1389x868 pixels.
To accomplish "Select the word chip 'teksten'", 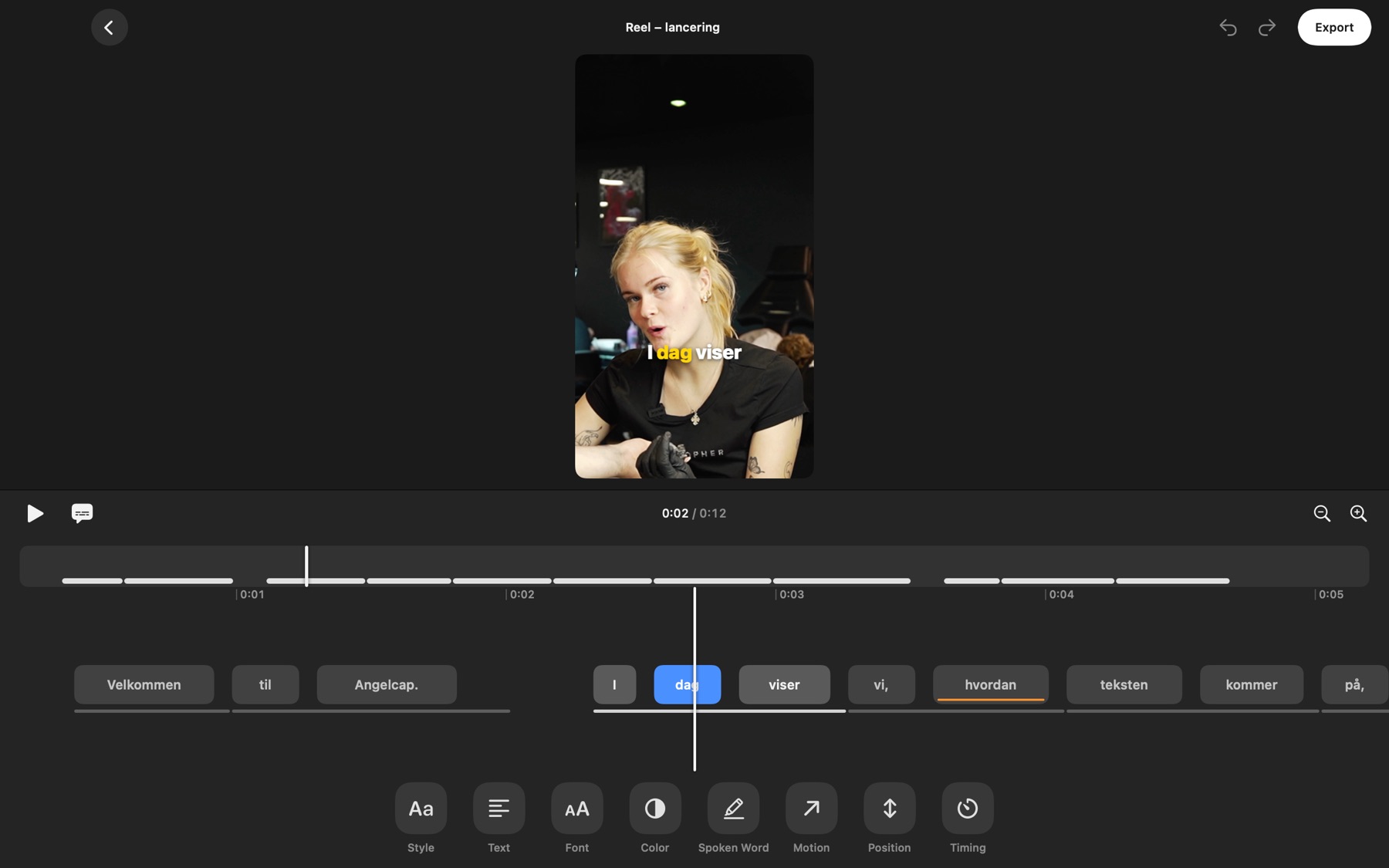I will (1124, 684).
